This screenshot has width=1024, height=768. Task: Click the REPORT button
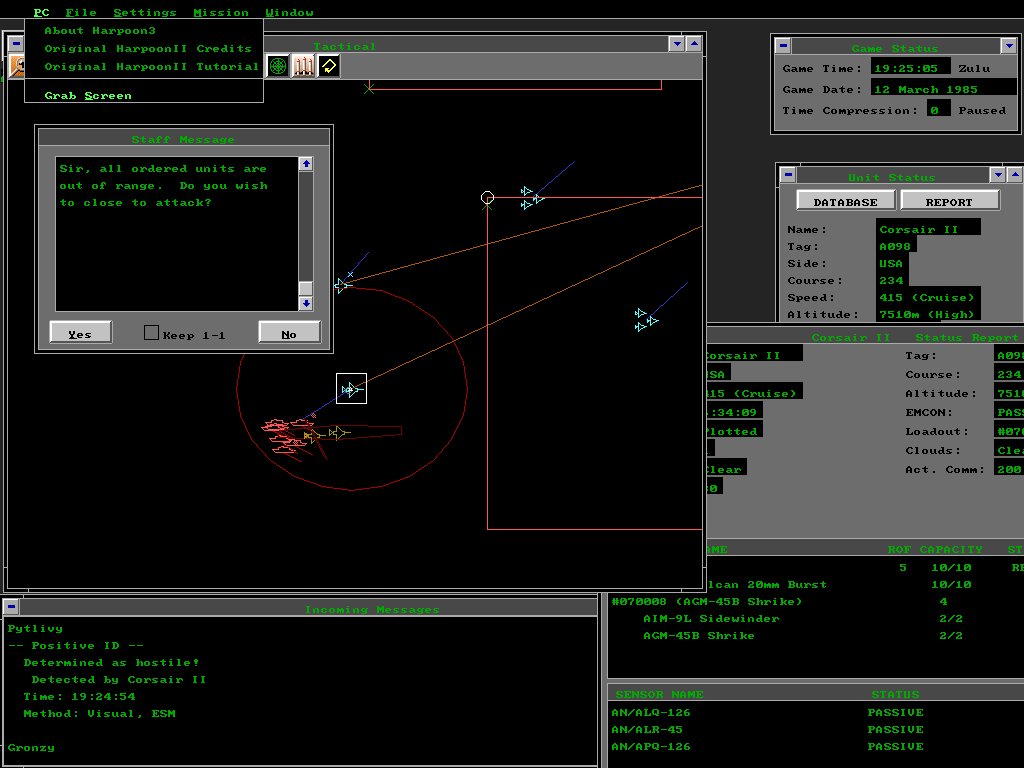click(950, 201)
